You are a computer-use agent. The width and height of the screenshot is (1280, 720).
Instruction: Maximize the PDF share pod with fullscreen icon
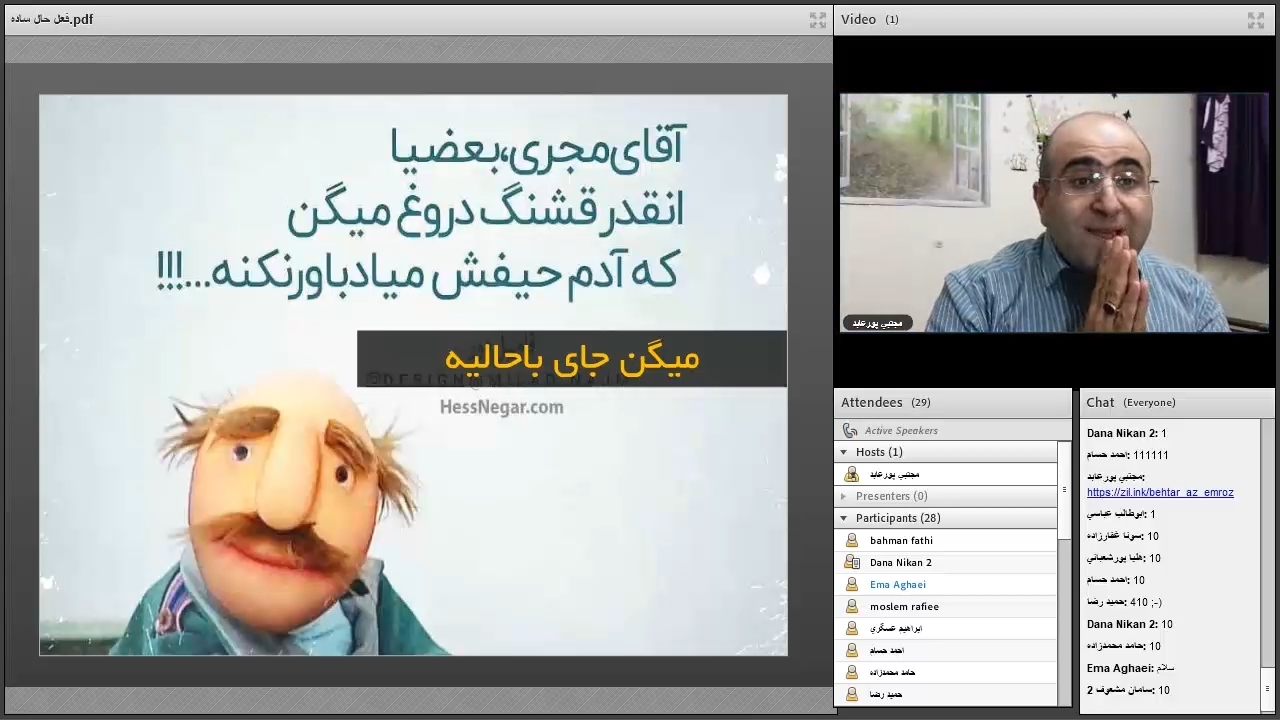tap(817, 19)
